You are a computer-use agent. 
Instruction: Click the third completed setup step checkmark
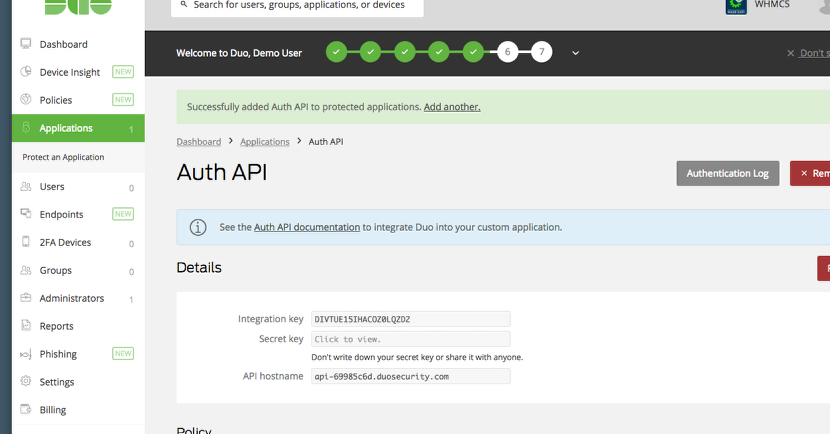click(x=404, y=52)
